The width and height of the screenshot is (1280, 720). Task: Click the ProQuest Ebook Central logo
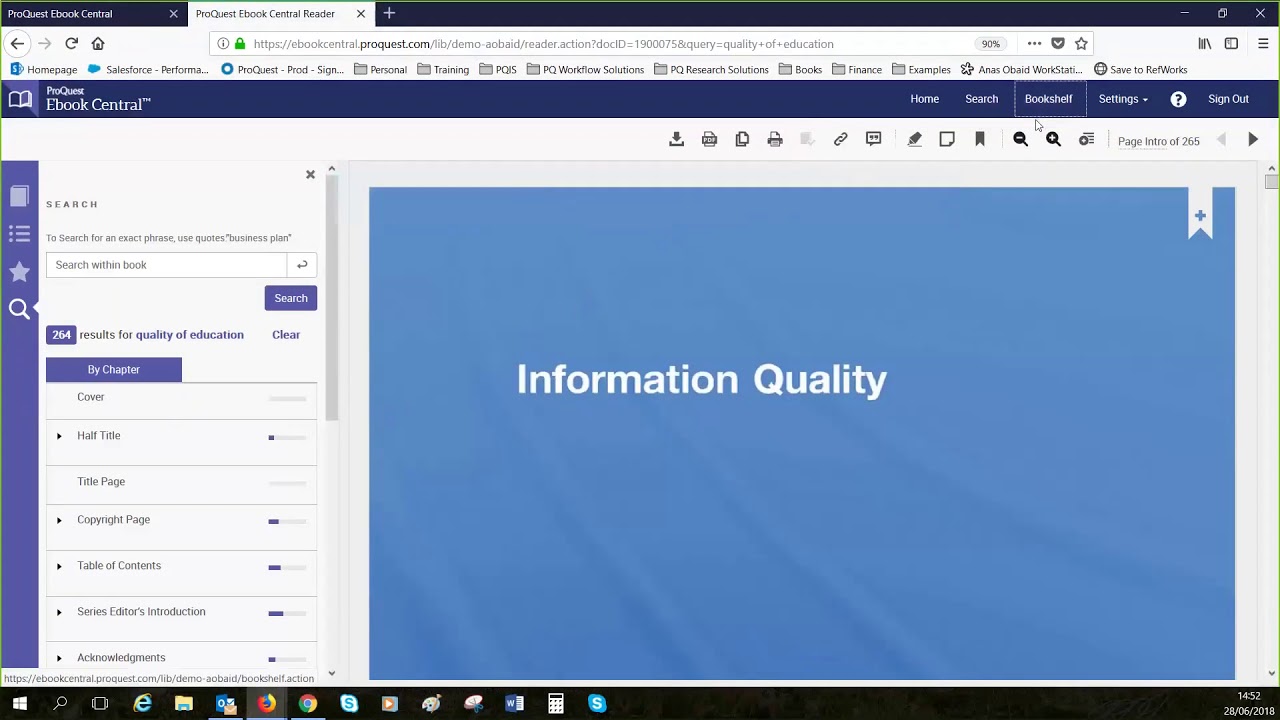point(80,99)
